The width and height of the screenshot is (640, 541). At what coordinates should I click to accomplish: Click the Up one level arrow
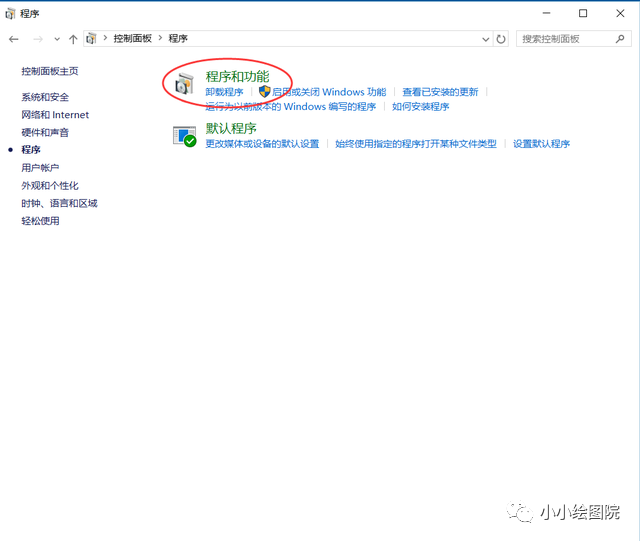(x=73, y=39)
